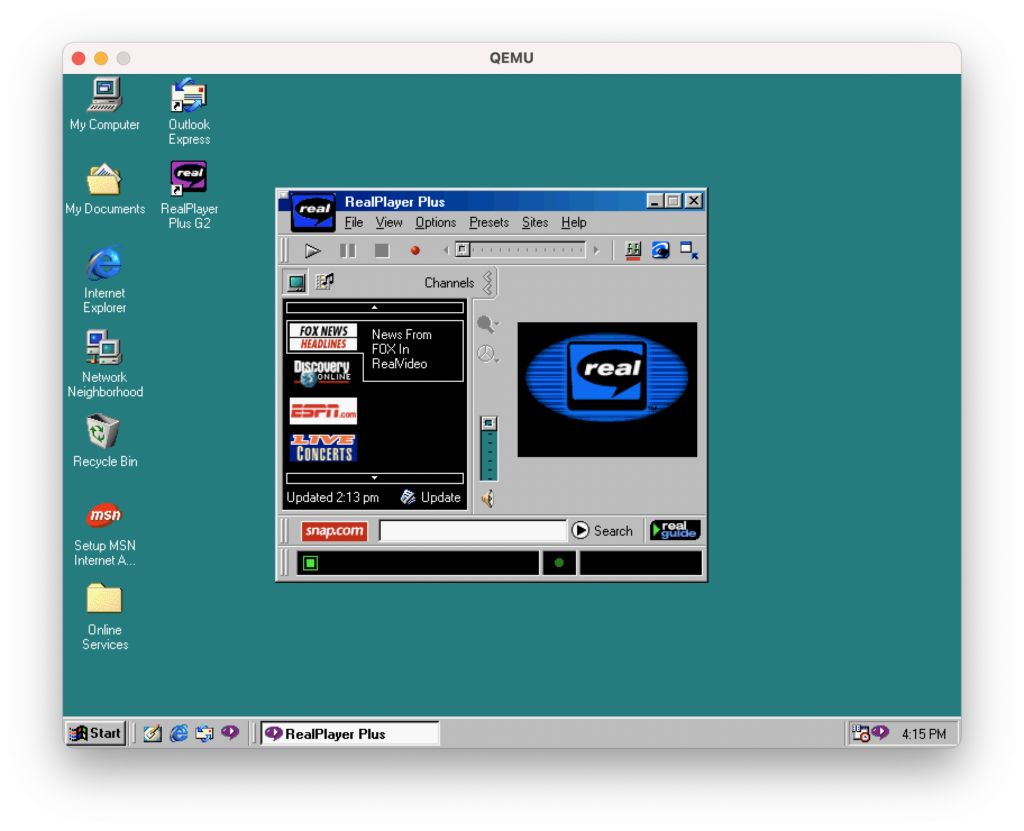Click the Task Scheduler tray icon

pos(861,733)
